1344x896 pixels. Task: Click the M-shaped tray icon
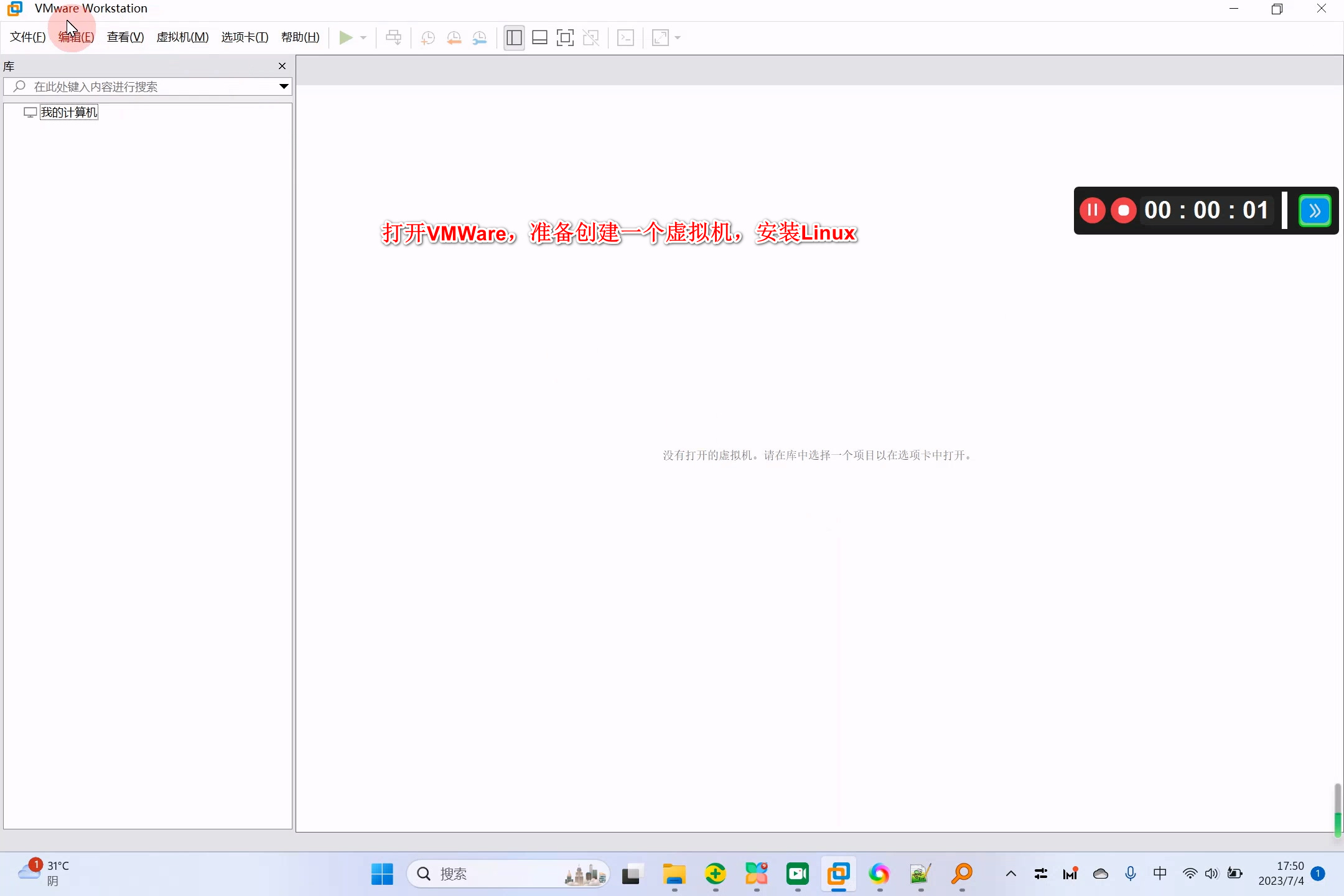(x=1070, y=874)
